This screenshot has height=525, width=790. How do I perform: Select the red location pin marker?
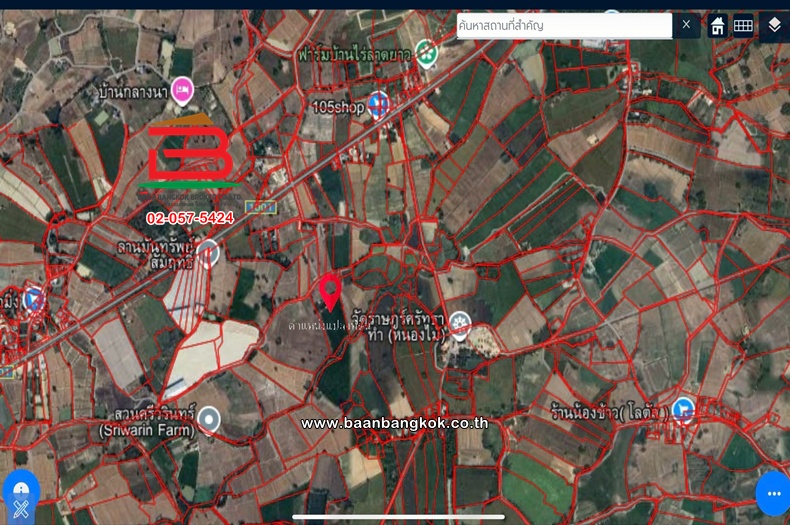330,291
